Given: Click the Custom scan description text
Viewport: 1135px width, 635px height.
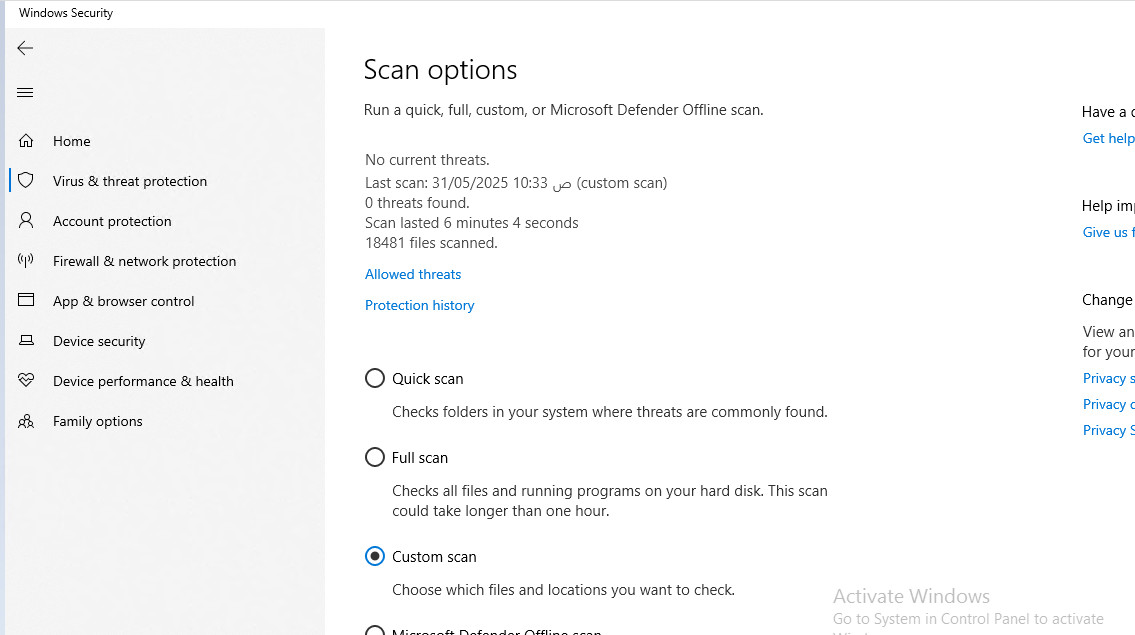Looking at the screenshot, I should pyautogui.click(x=563, y=590).
